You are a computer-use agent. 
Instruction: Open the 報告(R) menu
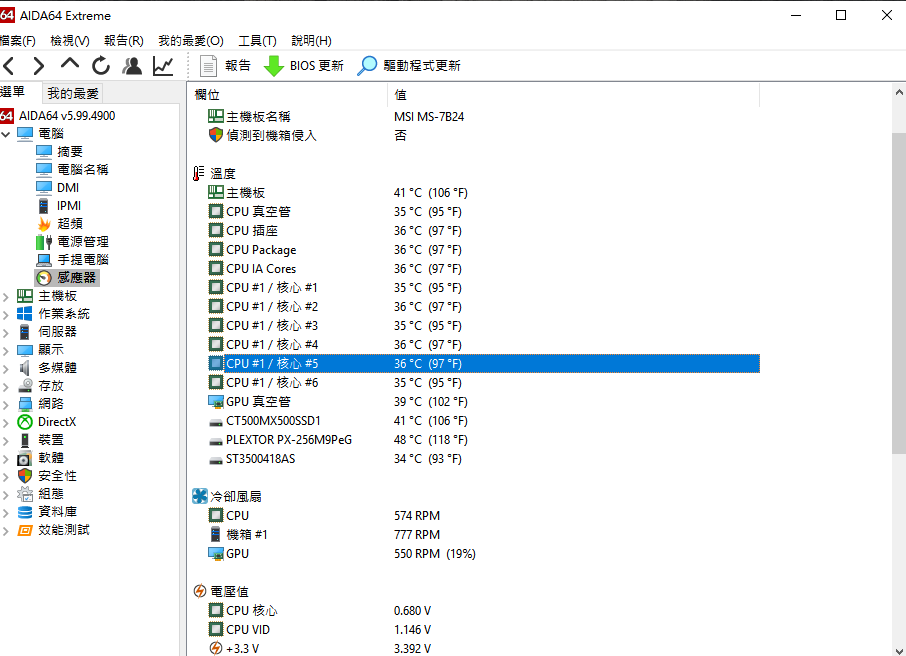point(124,40)
